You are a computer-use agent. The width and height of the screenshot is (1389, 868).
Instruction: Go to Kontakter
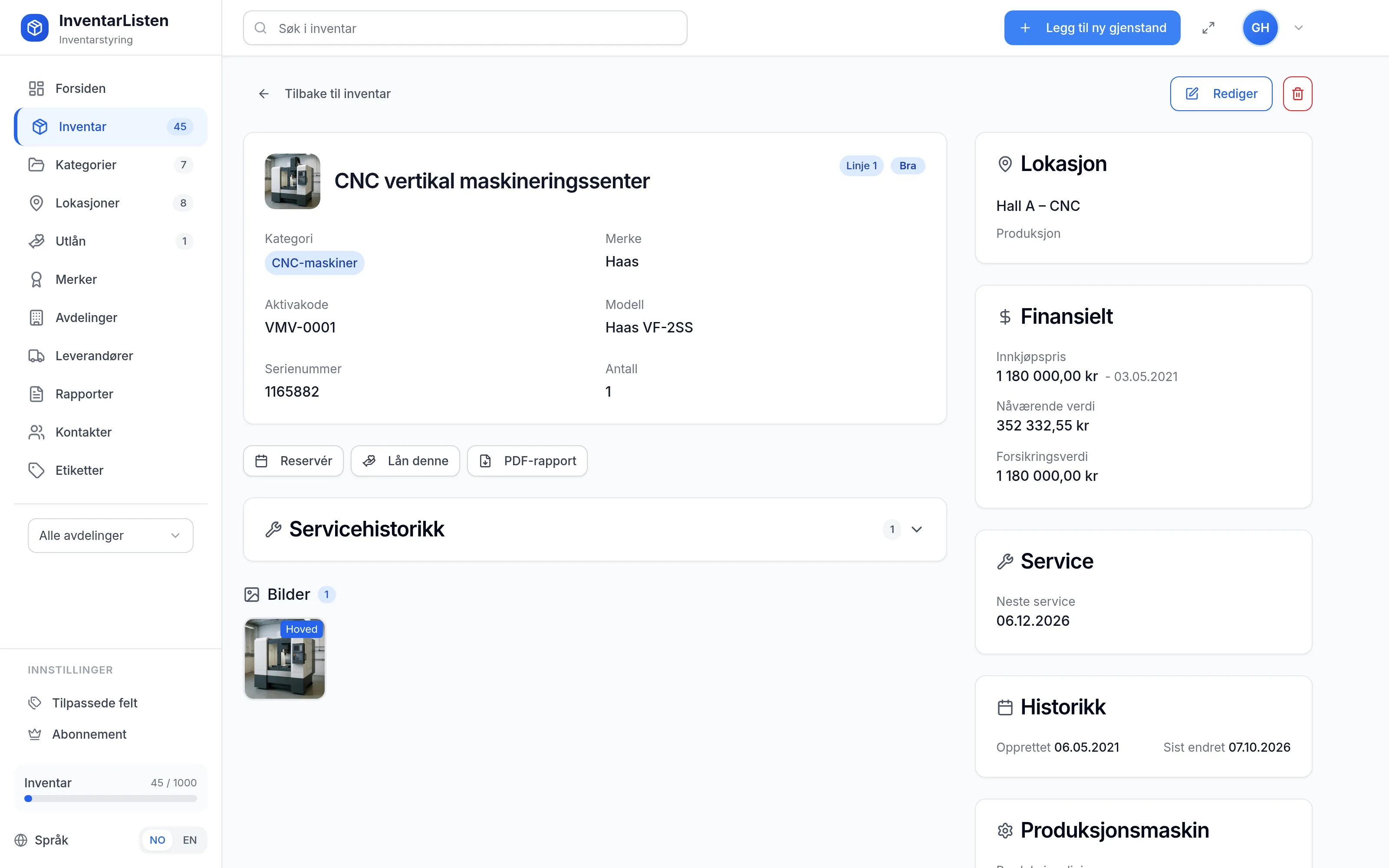[110, 432]
